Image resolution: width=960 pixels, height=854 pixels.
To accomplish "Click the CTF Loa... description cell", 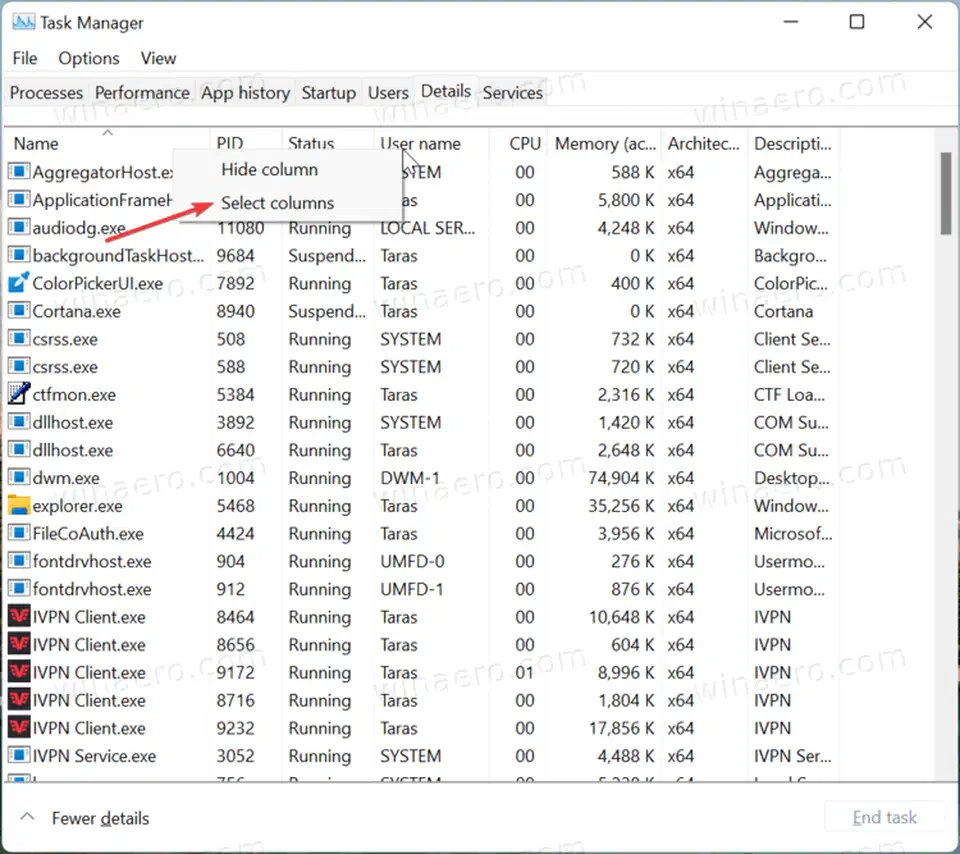I will point(789,395).
